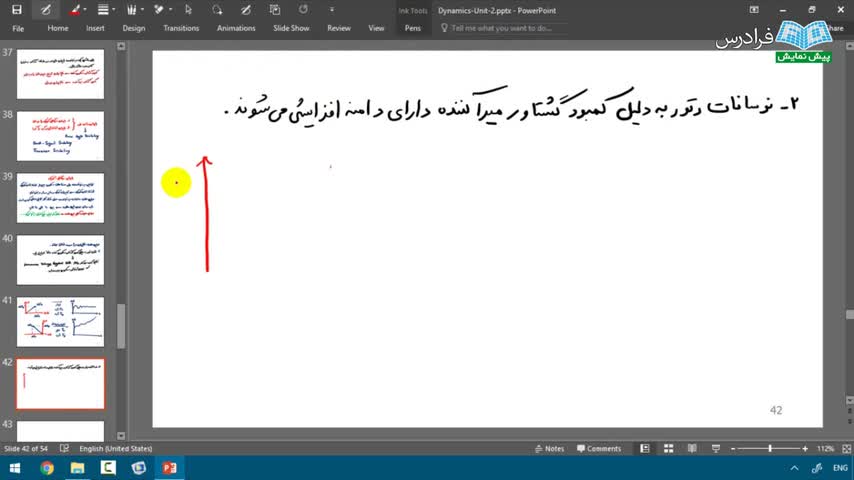Click the Ribbon Display Options icon
The height and width of the screenshot is (480, 854).
(x=754, y=10)
